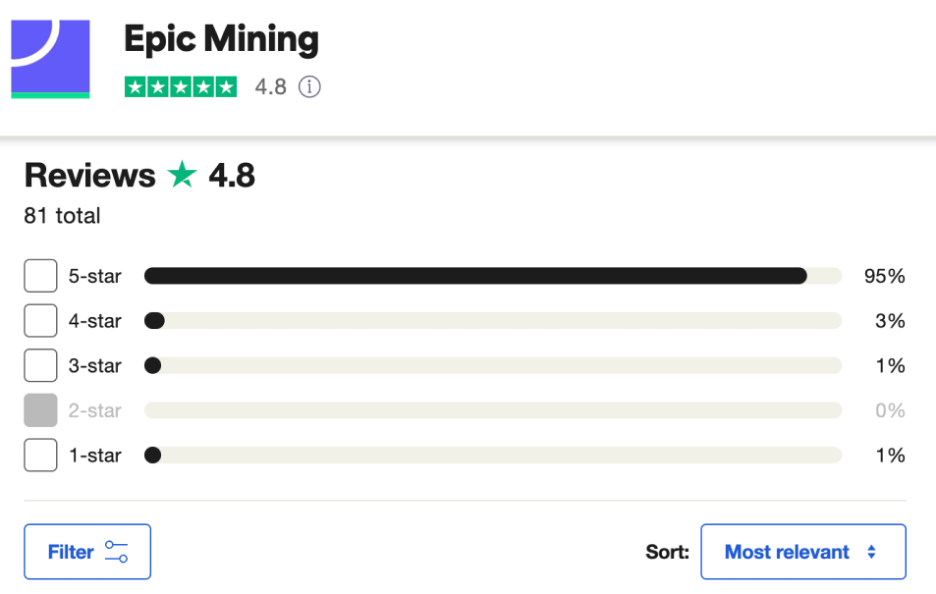
Task: Click the 5-star rating bar
Action: 492,276
